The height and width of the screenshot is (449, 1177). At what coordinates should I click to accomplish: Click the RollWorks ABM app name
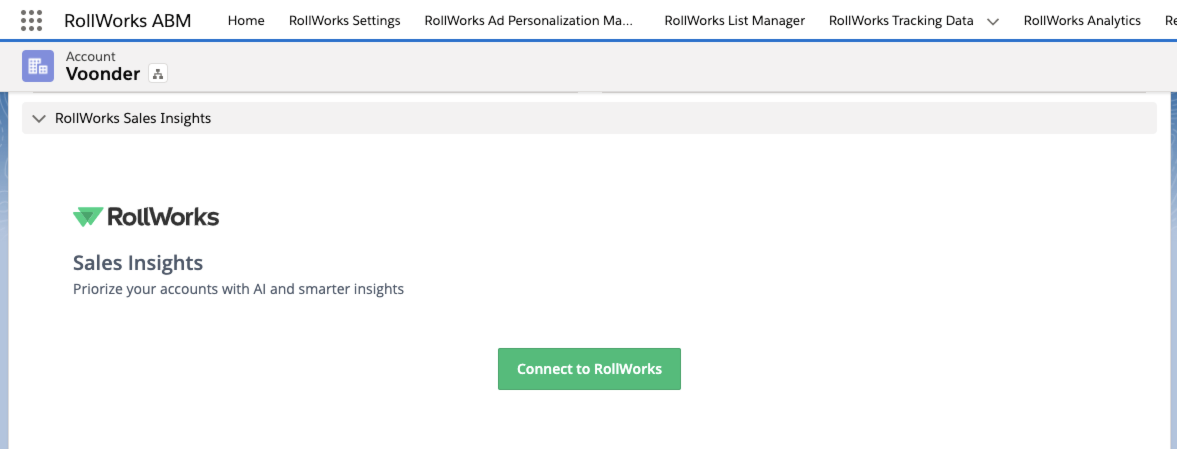click(127, 20)
